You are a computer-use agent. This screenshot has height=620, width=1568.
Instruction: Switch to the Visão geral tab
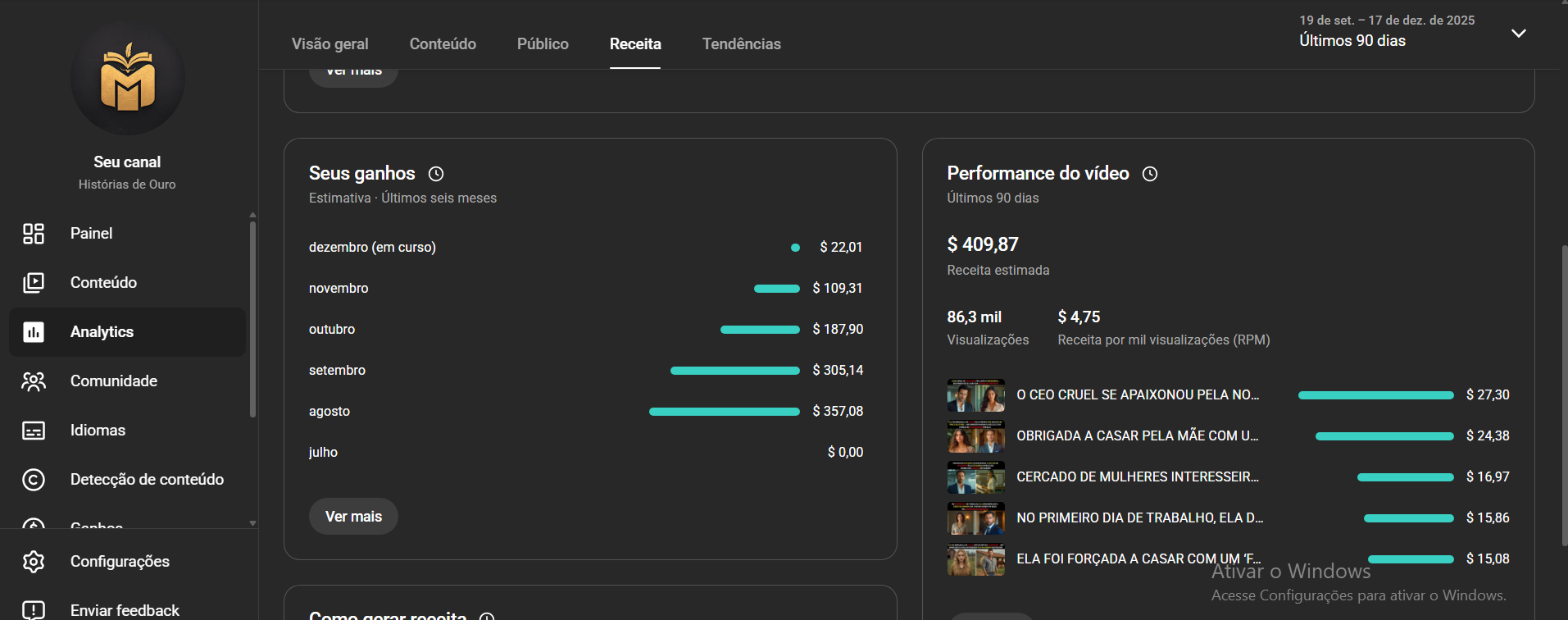pos(330,44)
